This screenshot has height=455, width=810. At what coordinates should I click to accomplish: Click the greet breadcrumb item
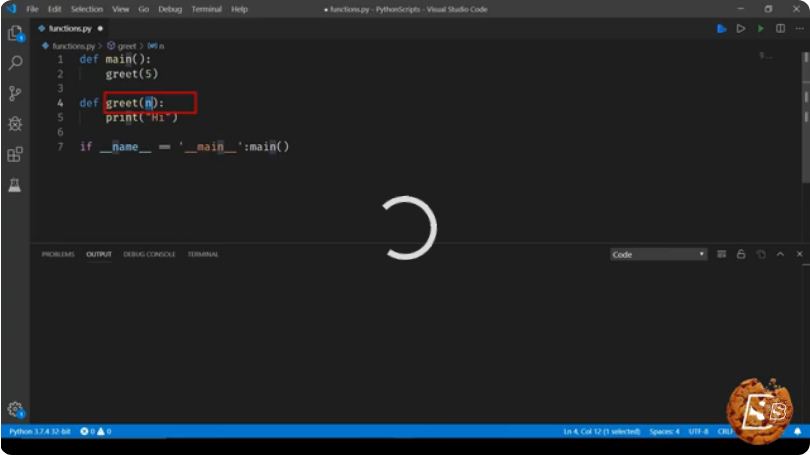coord(122,46)
